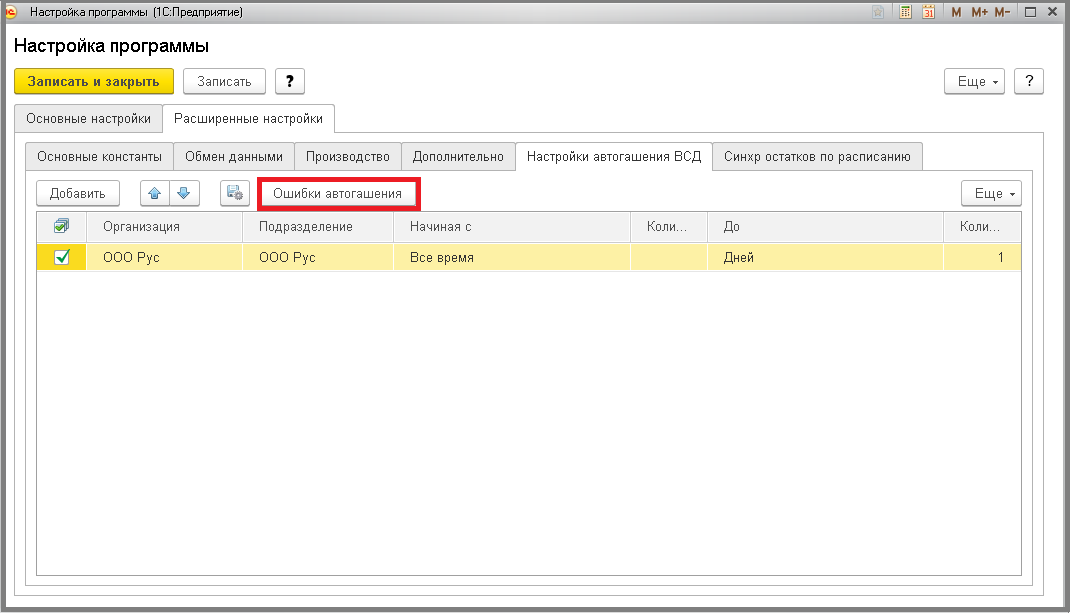Click the 1C application logo icon
This screenshot has width=1070, height=613.
tap(11, 12)
